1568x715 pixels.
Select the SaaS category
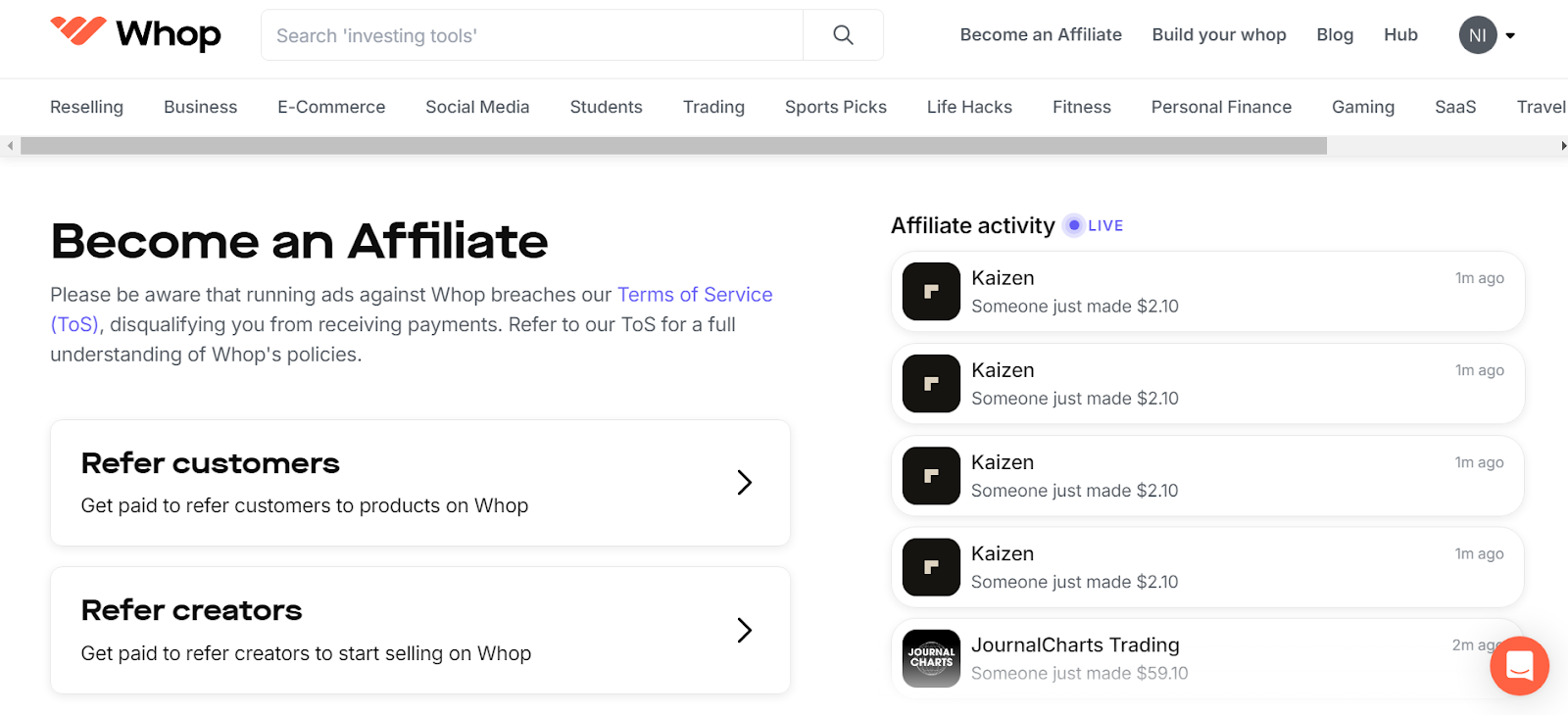tap(1455, 107)
